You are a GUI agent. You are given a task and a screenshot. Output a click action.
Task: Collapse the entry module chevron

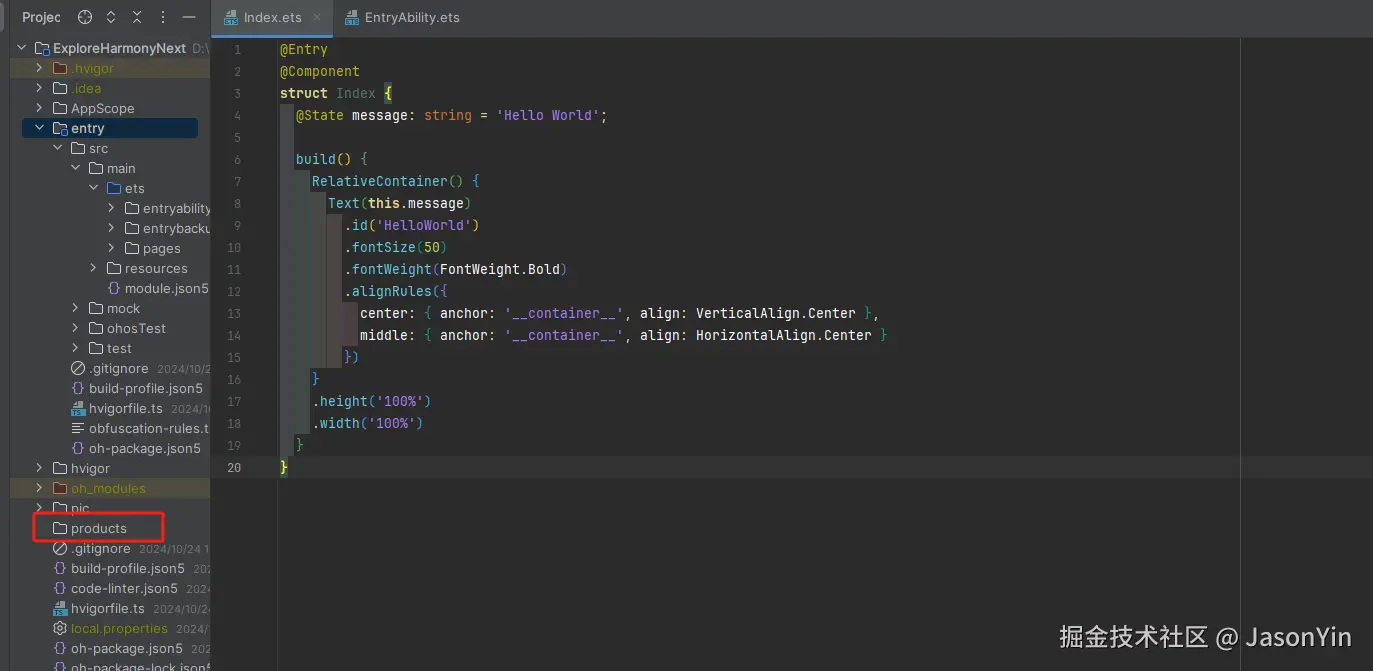pyautogui.click(x=39, y=128)
